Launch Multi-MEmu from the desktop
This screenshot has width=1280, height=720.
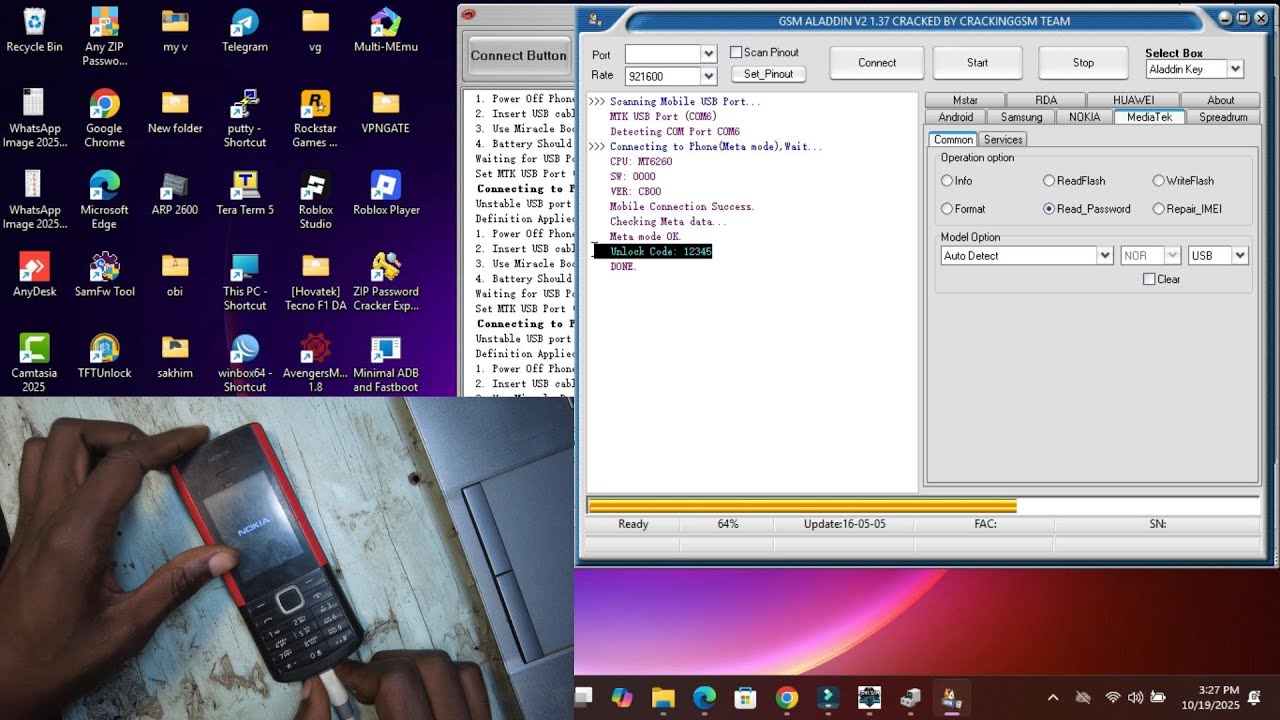point(386,30)
